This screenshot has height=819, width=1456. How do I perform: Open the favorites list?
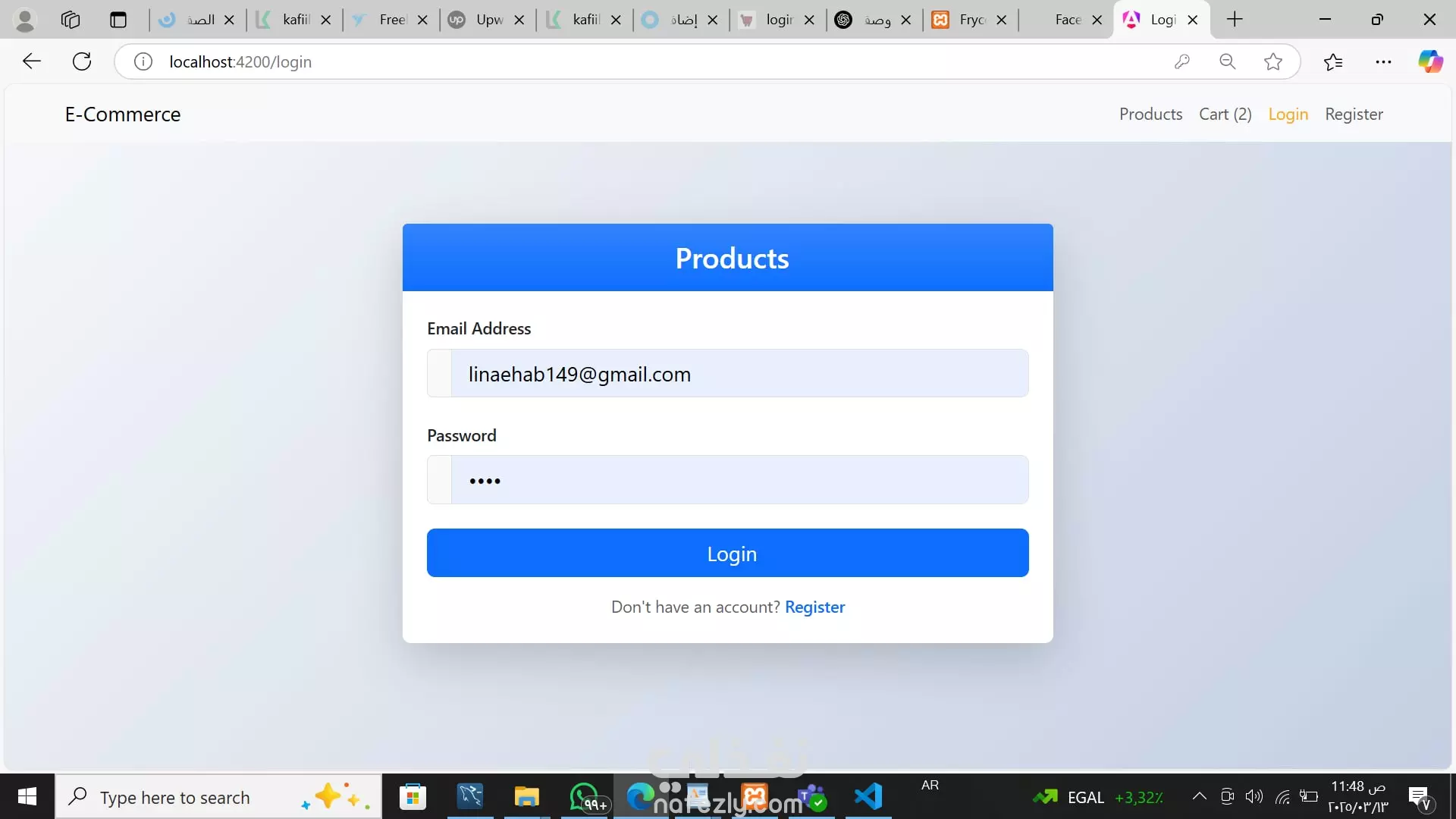1333,61
